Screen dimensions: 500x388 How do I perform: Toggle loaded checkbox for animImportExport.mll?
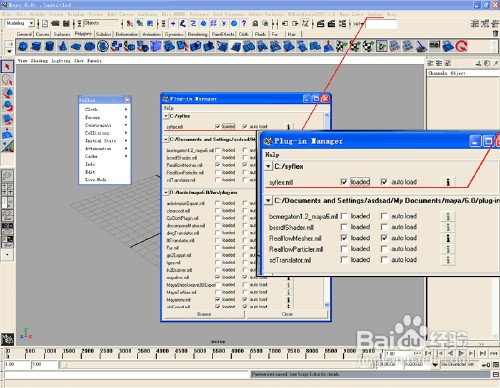[218, 203]
